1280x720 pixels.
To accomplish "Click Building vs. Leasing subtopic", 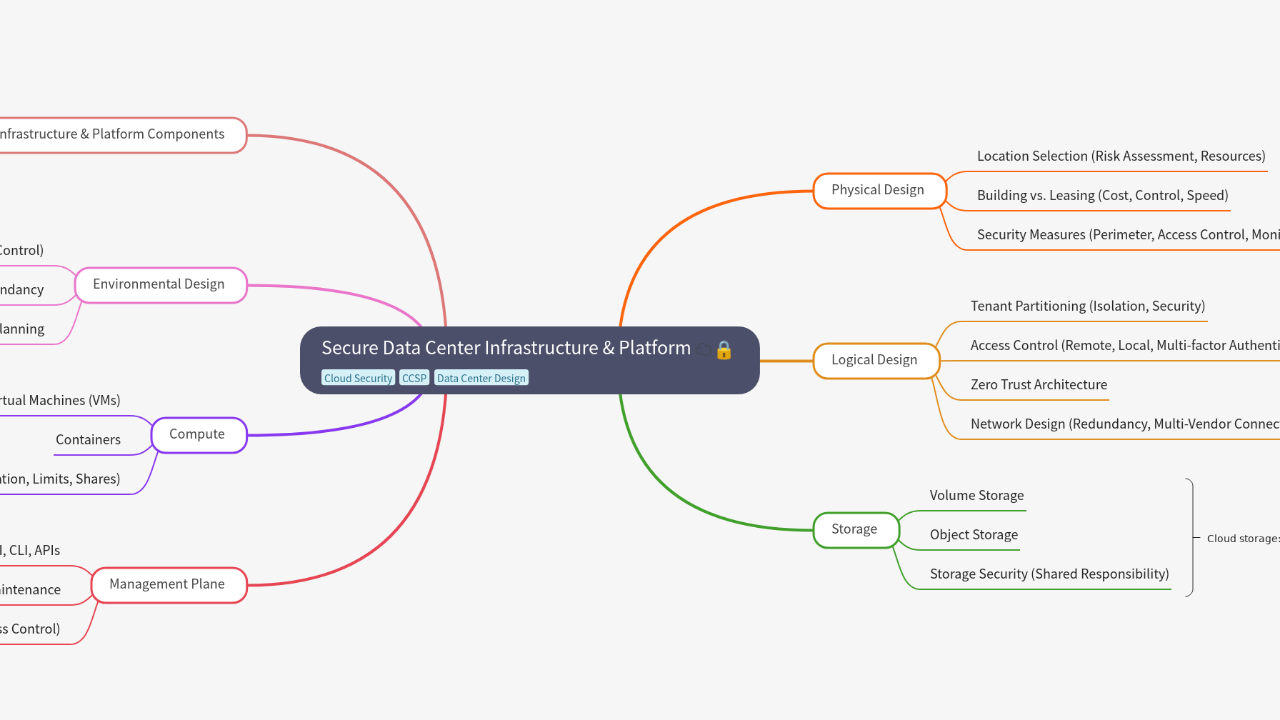I will tap(1103, 195).
